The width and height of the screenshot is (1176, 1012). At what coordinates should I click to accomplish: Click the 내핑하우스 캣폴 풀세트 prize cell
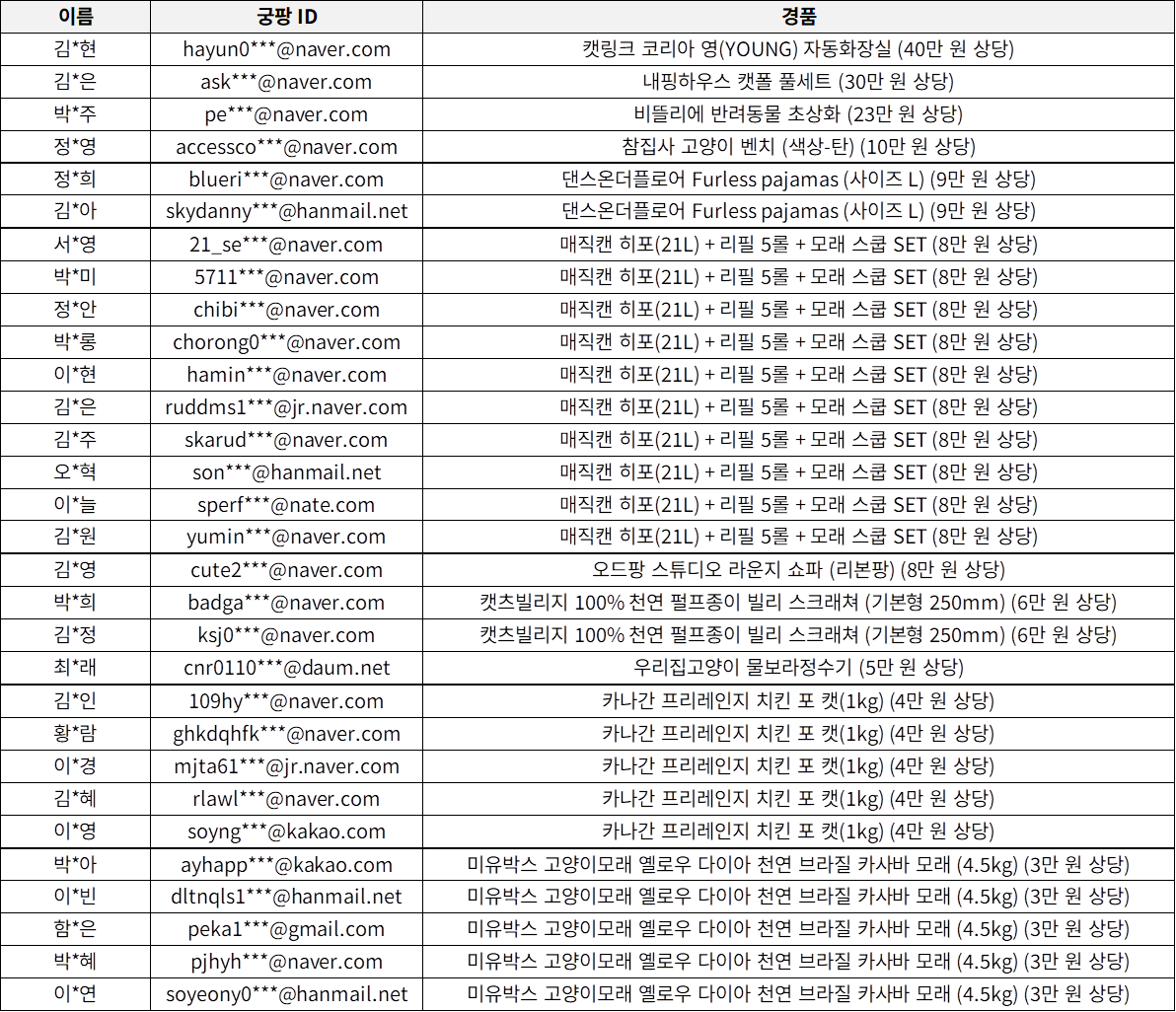798,82
